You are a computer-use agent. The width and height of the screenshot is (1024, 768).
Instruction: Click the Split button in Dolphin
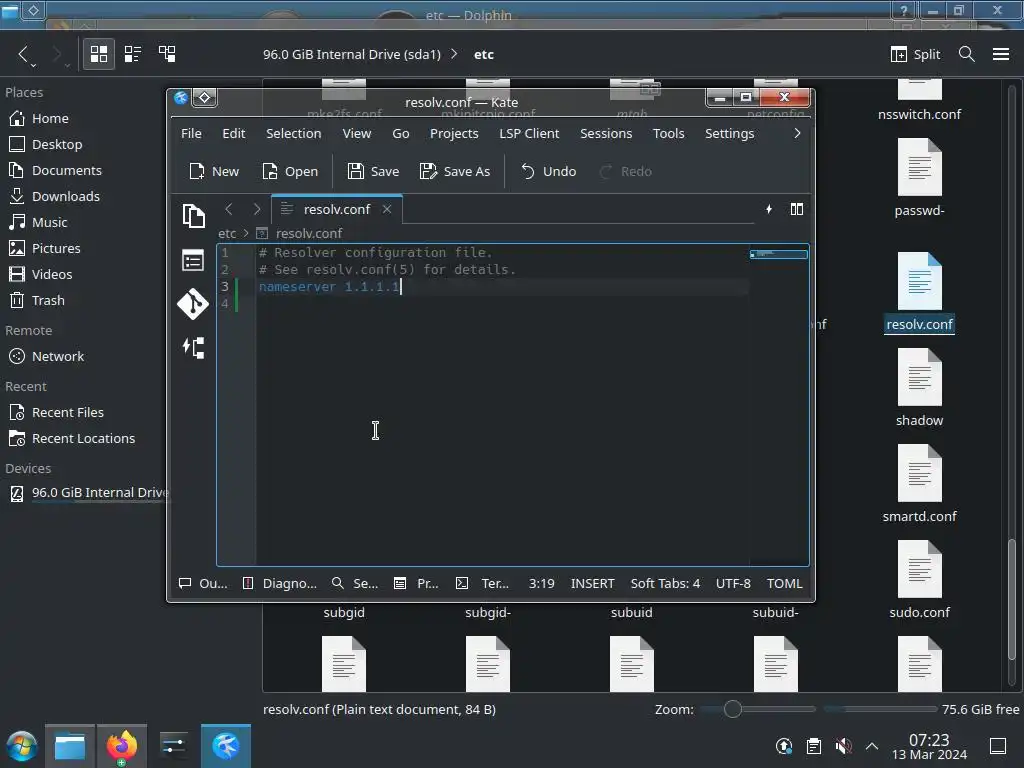916,54
